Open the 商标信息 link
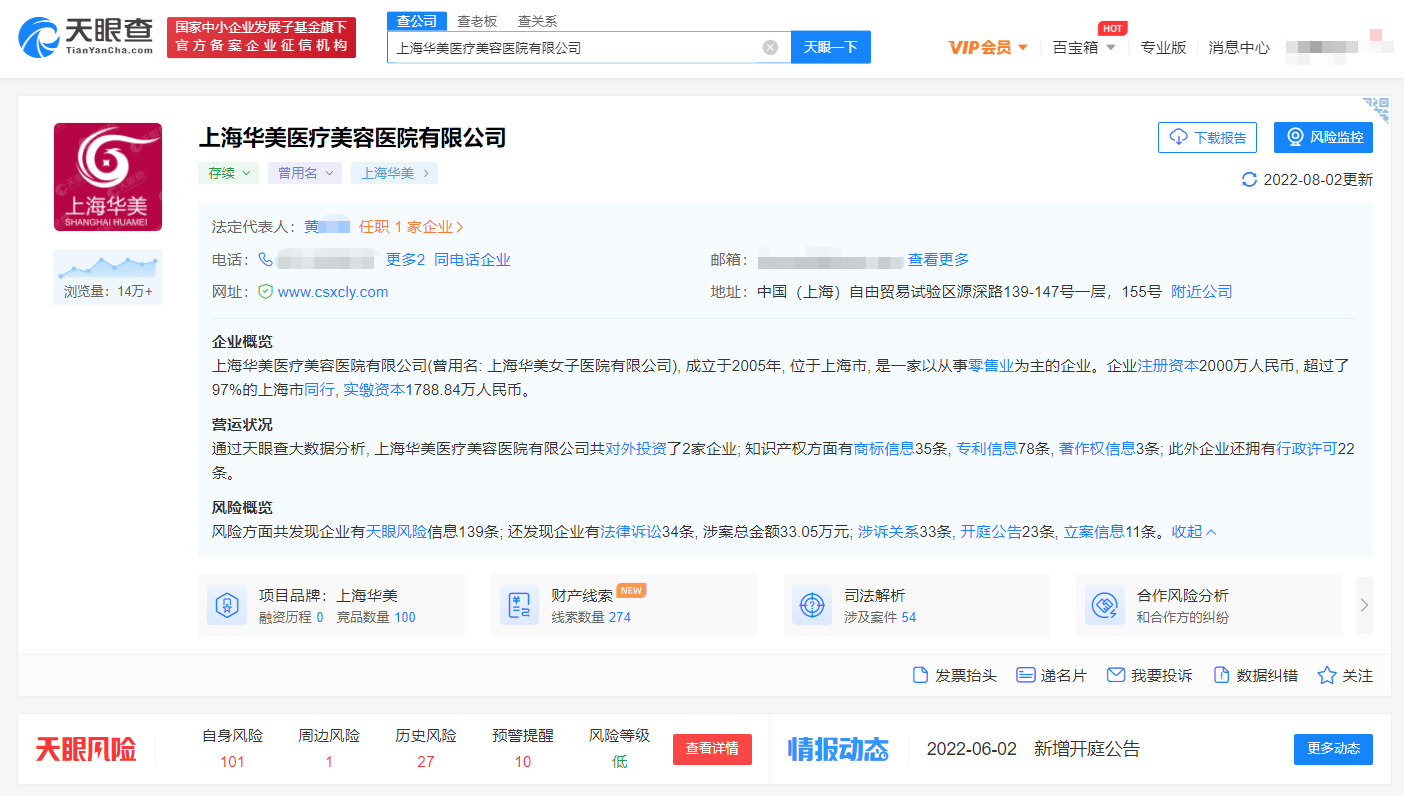Viewport: 1404px width, 796px height. [x=884, y=449]
